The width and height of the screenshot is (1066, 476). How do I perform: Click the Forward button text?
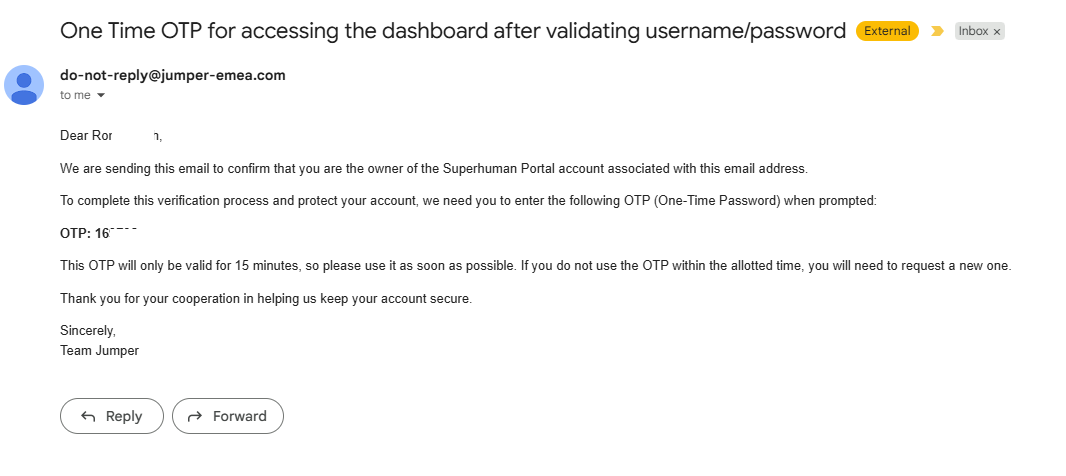click(239, 416)
